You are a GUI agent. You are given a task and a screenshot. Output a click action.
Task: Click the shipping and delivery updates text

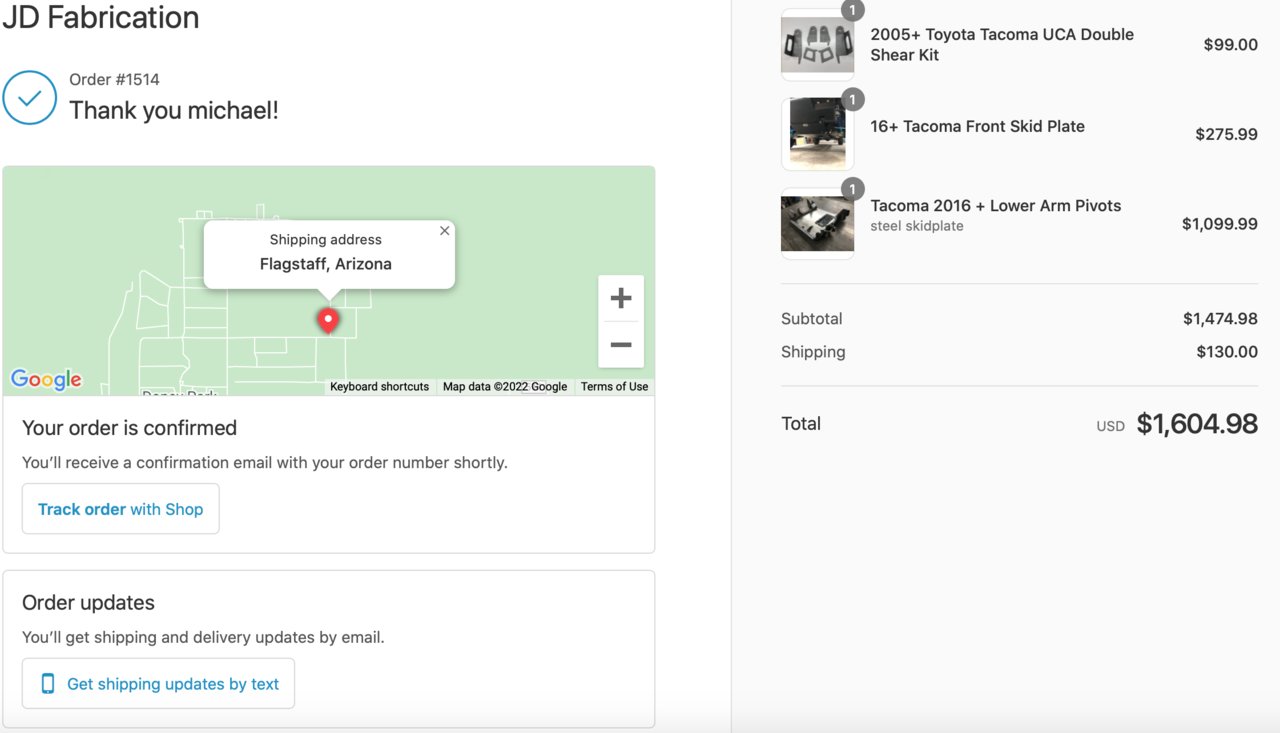pyautogui.click(x=203, y=637)
